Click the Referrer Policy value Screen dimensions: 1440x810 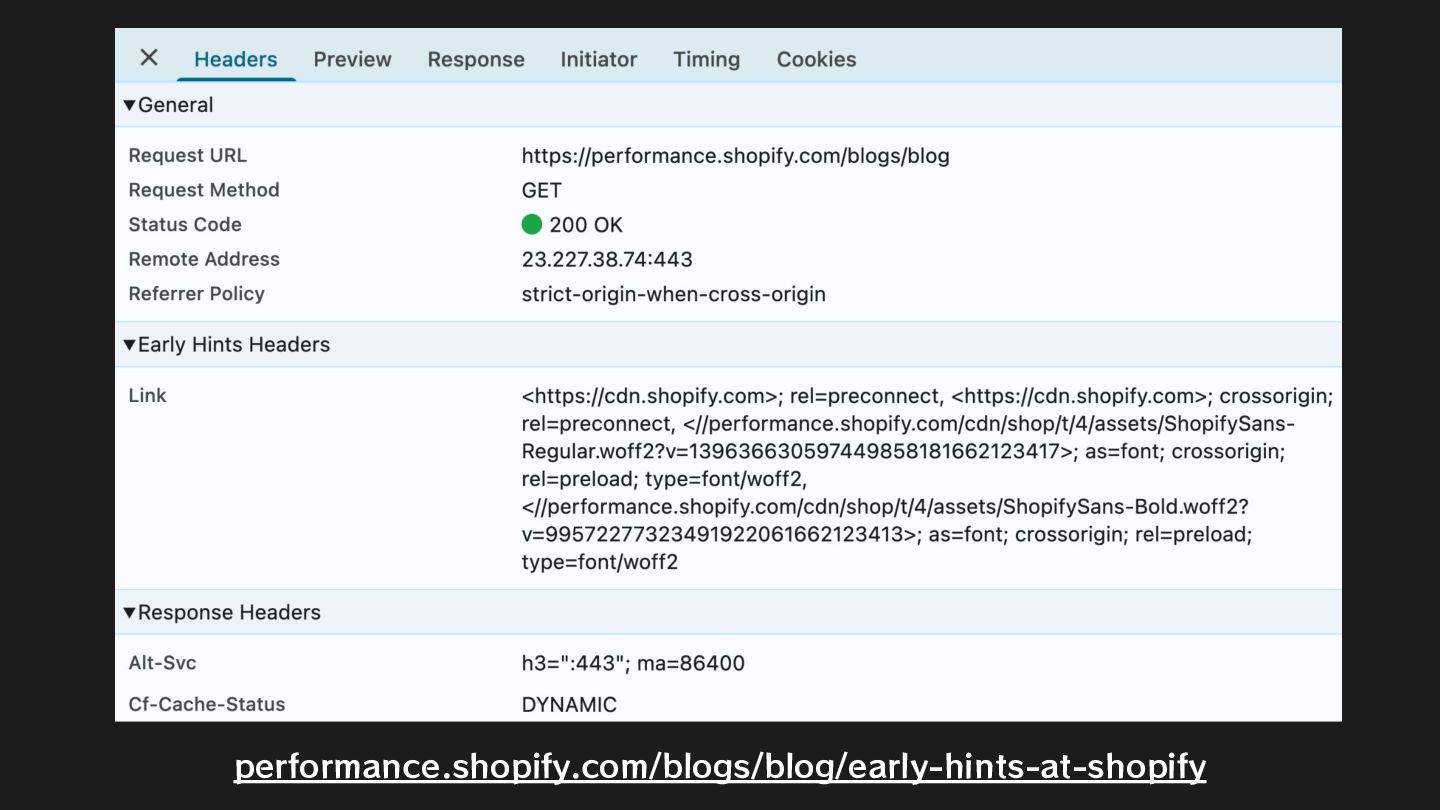[673, 294]
